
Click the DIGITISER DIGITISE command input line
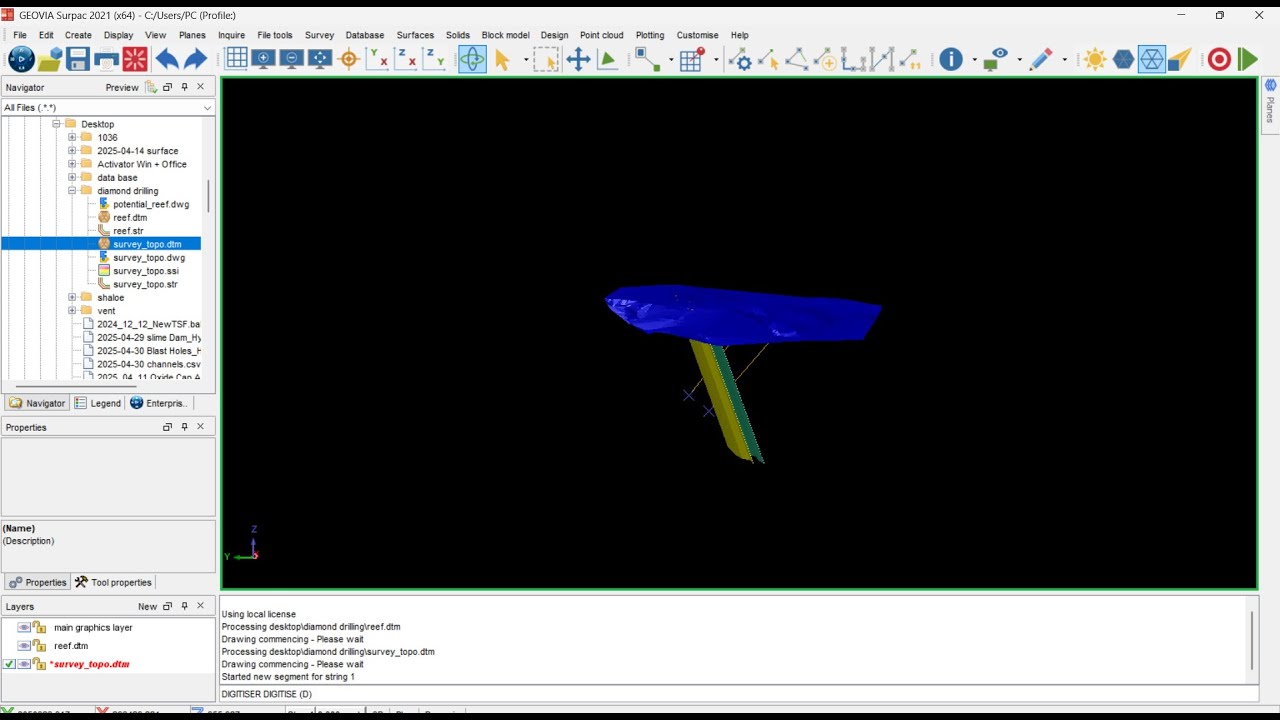point(738,694)
